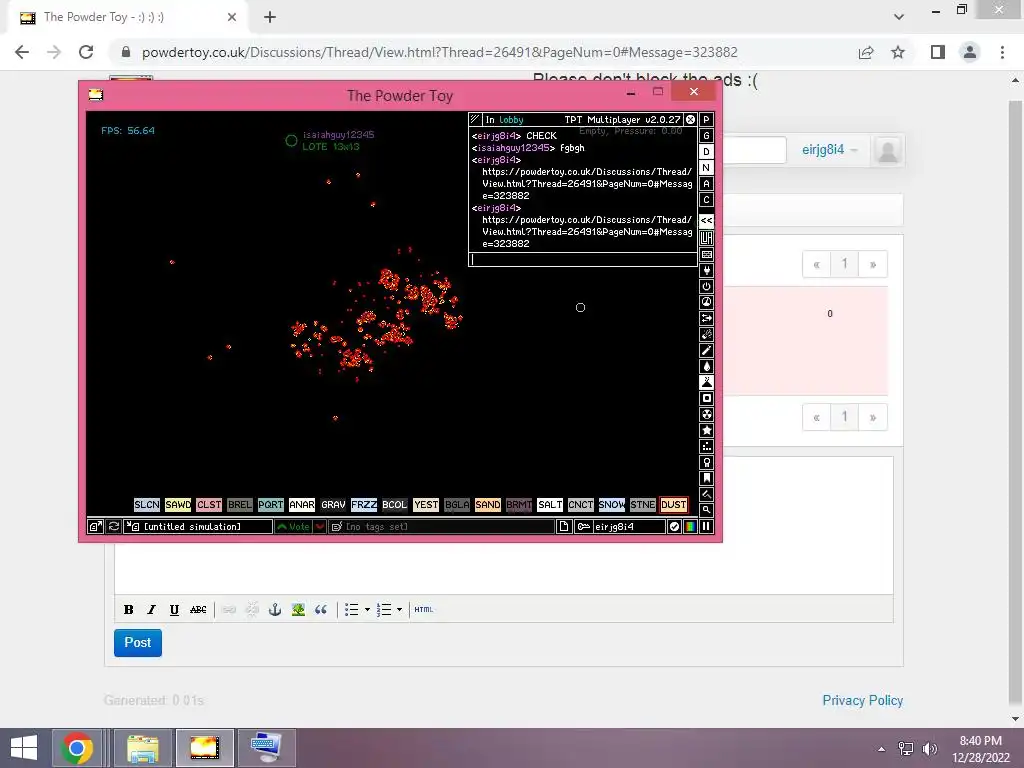Open eirjg8i4 user dropdown on webpage
The image size is (1024, 768).
pos(829,150)
